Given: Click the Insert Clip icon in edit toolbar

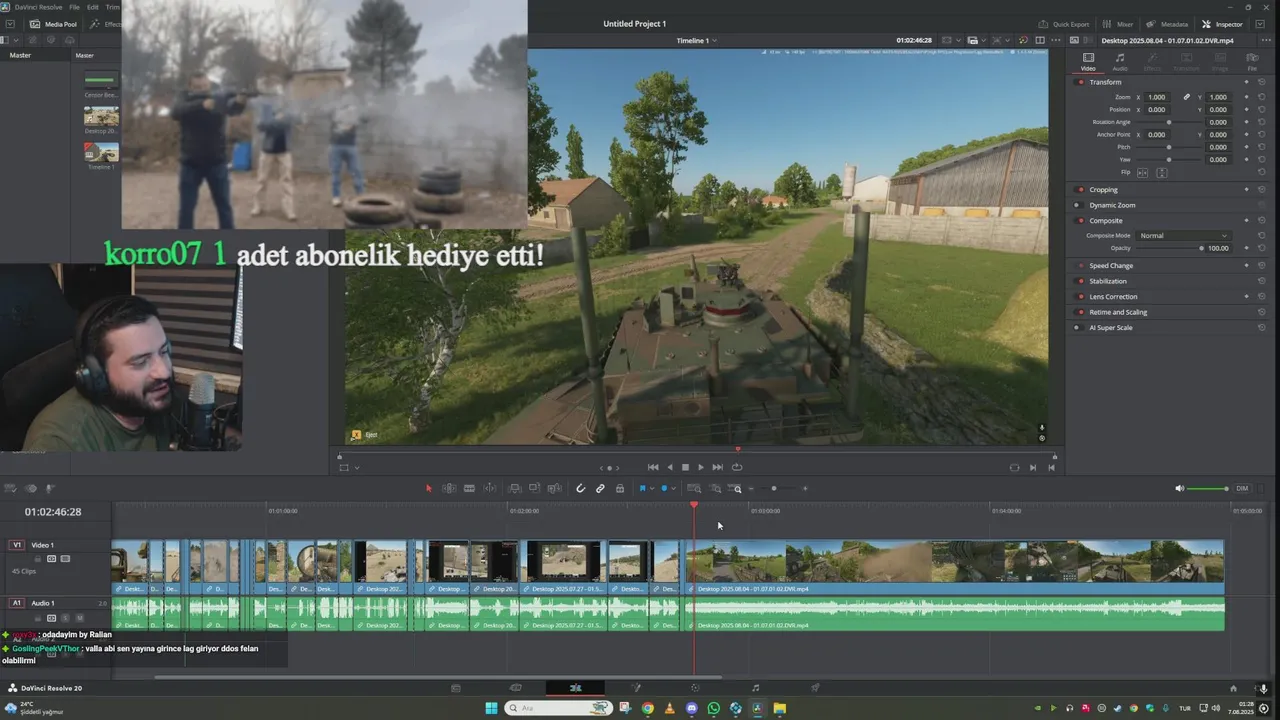Looking at the screenshot, I should [x=515, y=488].
